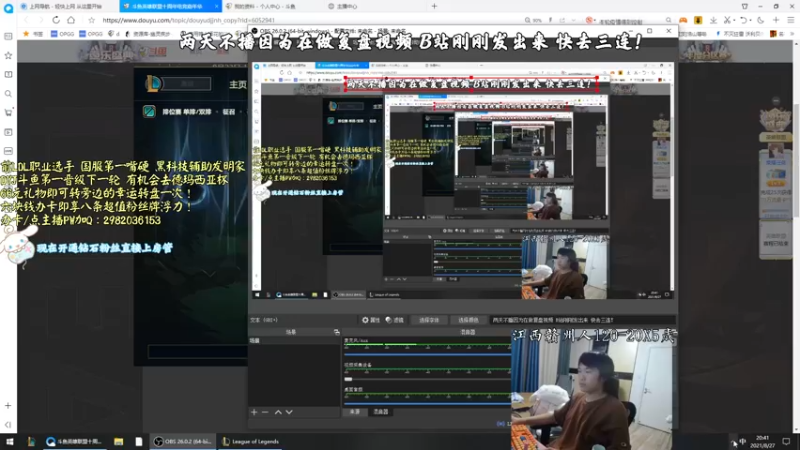800x450 pixels.
Task: Expand bookmark bar overflow chevron
Action: (x=793, y=34)
